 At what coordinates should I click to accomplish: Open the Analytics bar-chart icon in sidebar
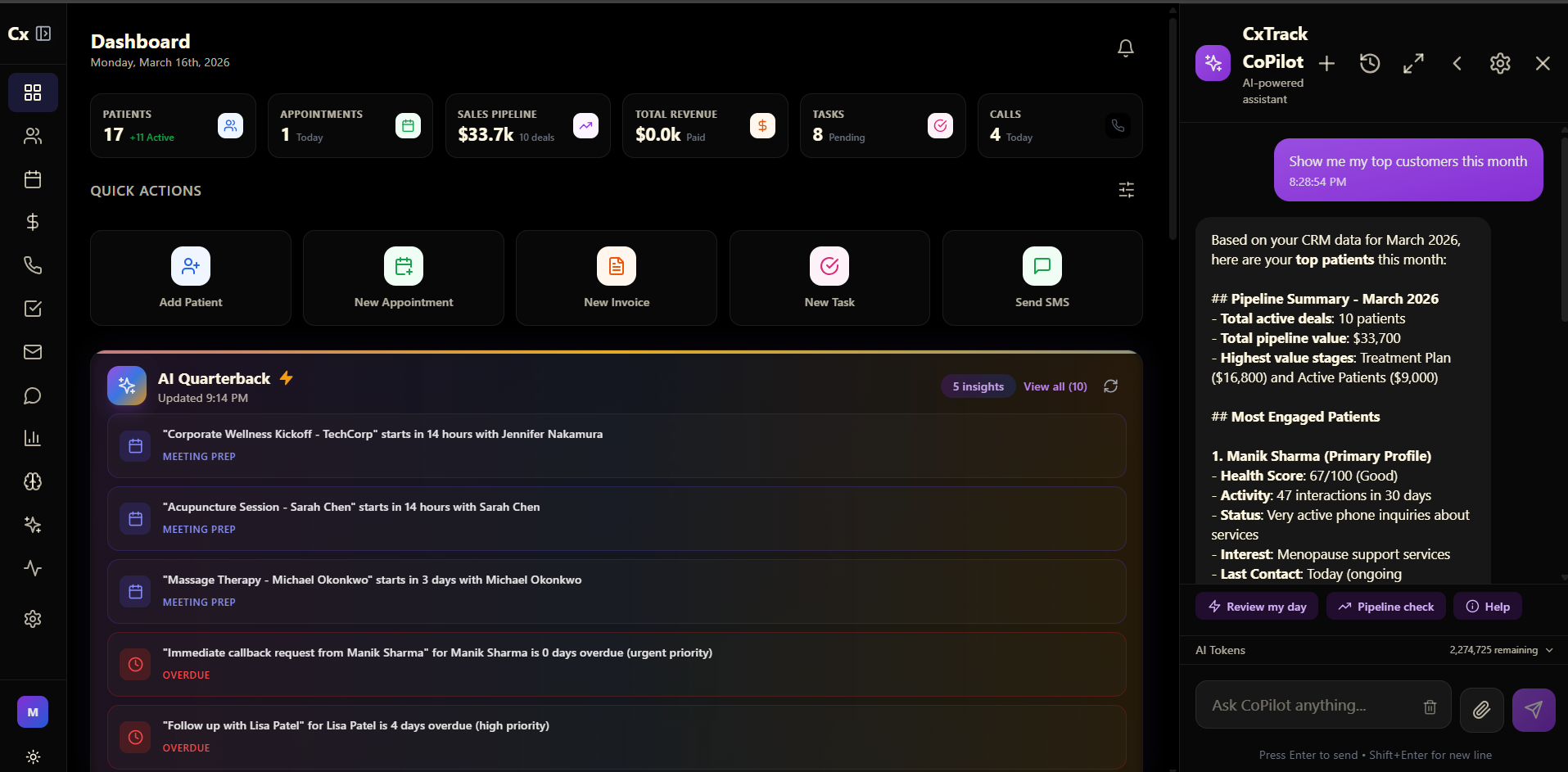tap(32, 438)
